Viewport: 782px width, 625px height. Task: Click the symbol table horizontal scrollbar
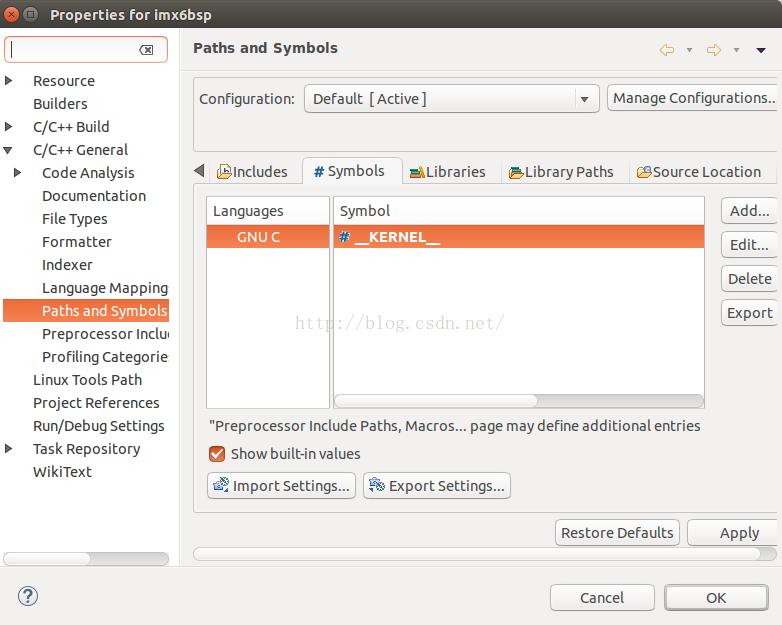436,400
